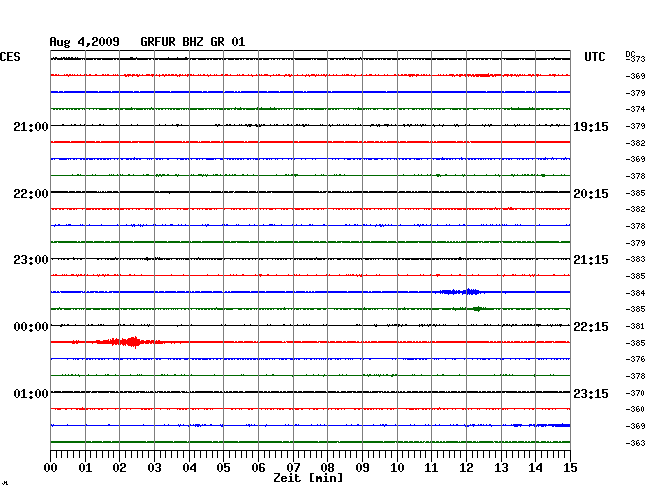The width and height of the screenshot is (650, 494).
Task: Click minute tick label "06"
Action: tap(258, 467)
